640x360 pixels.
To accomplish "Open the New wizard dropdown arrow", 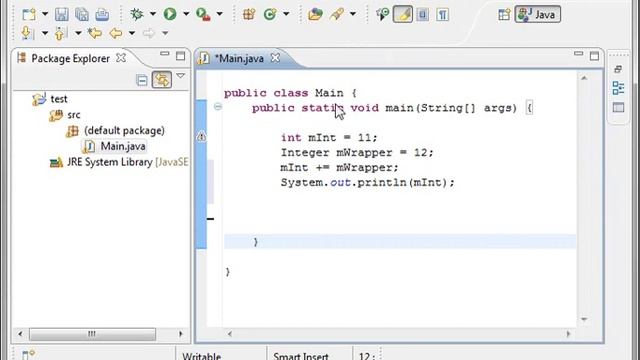I will (45, 14).
